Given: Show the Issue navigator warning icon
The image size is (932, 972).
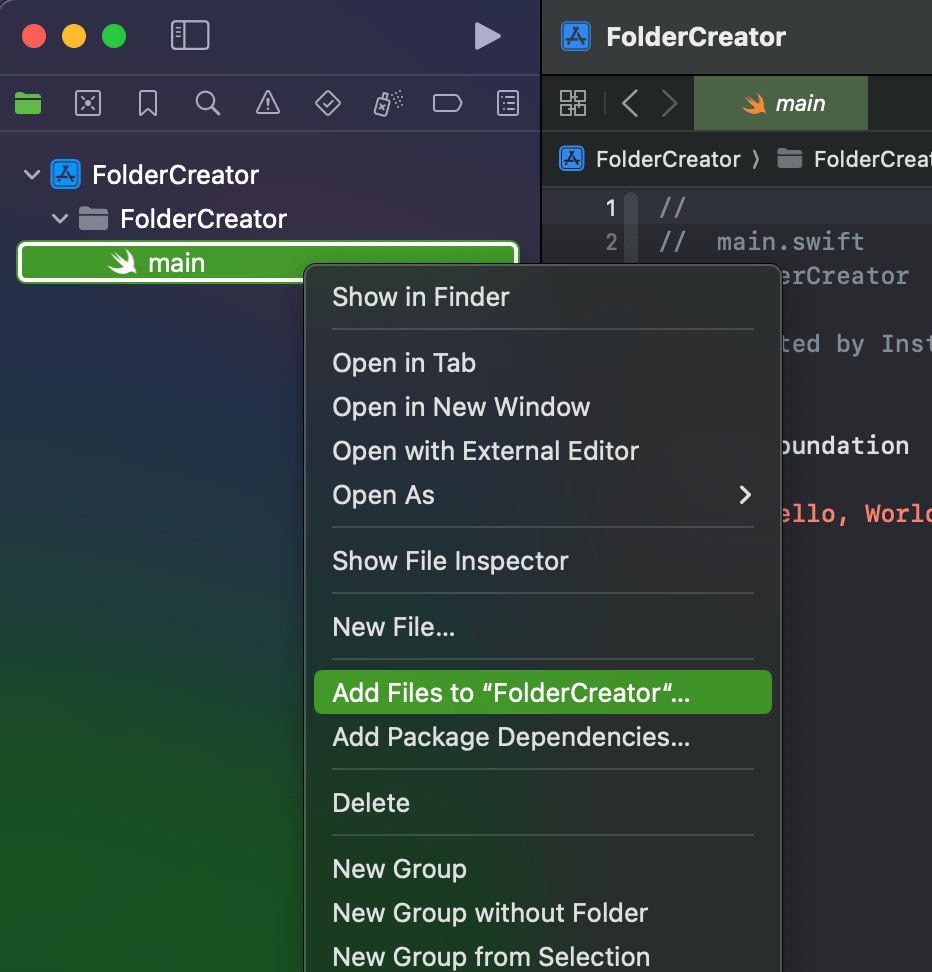Looking at the screenshot, I should (268, 103).
